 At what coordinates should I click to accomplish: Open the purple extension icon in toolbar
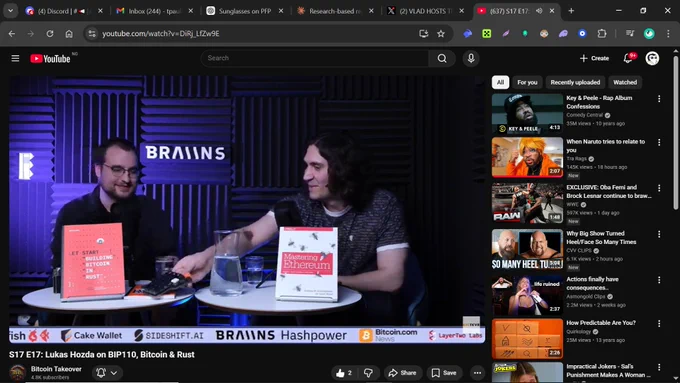563,33
